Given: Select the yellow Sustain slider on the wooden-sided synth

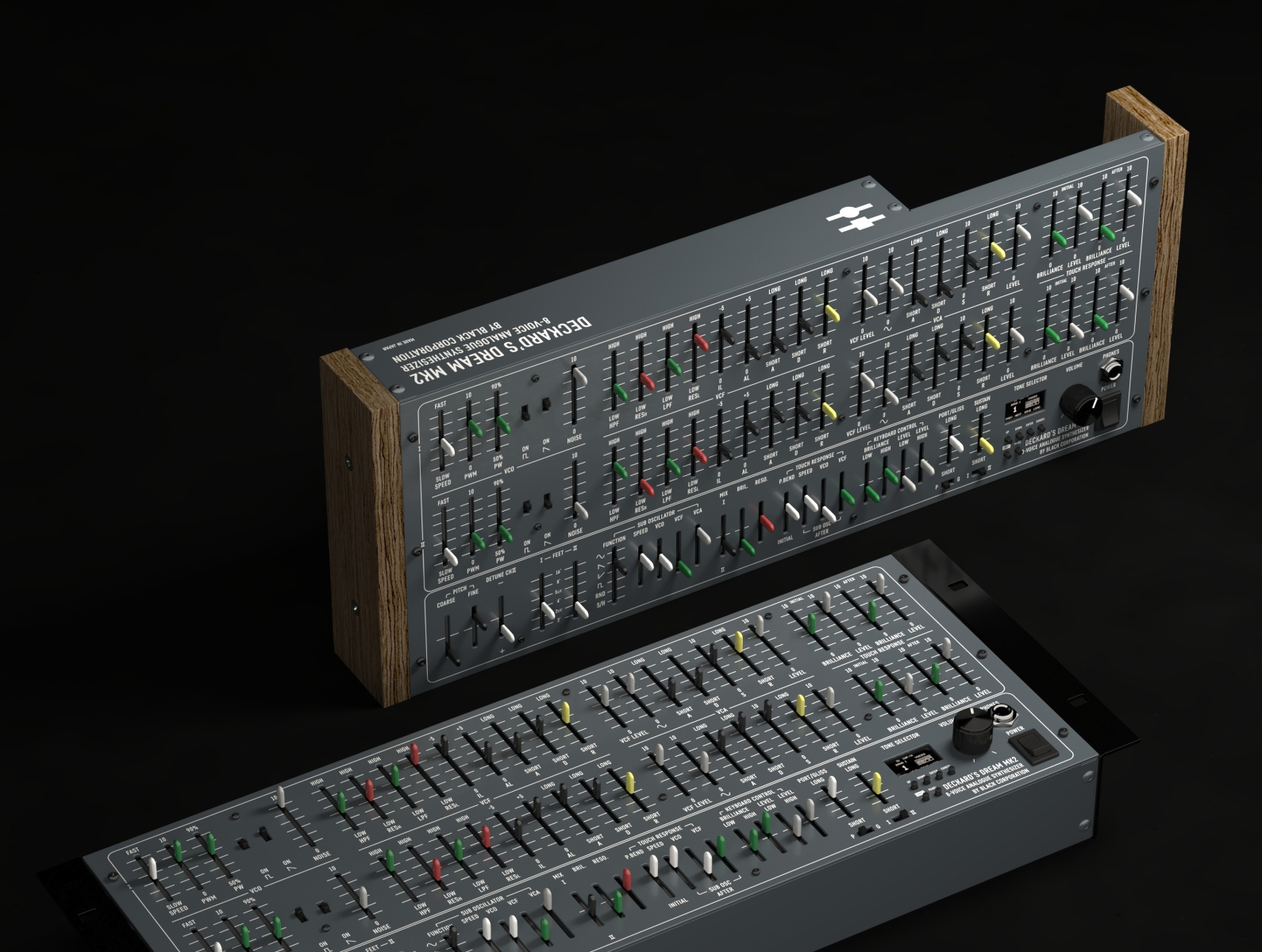Looking at the screenshot, I should click(x=985, y=446).
